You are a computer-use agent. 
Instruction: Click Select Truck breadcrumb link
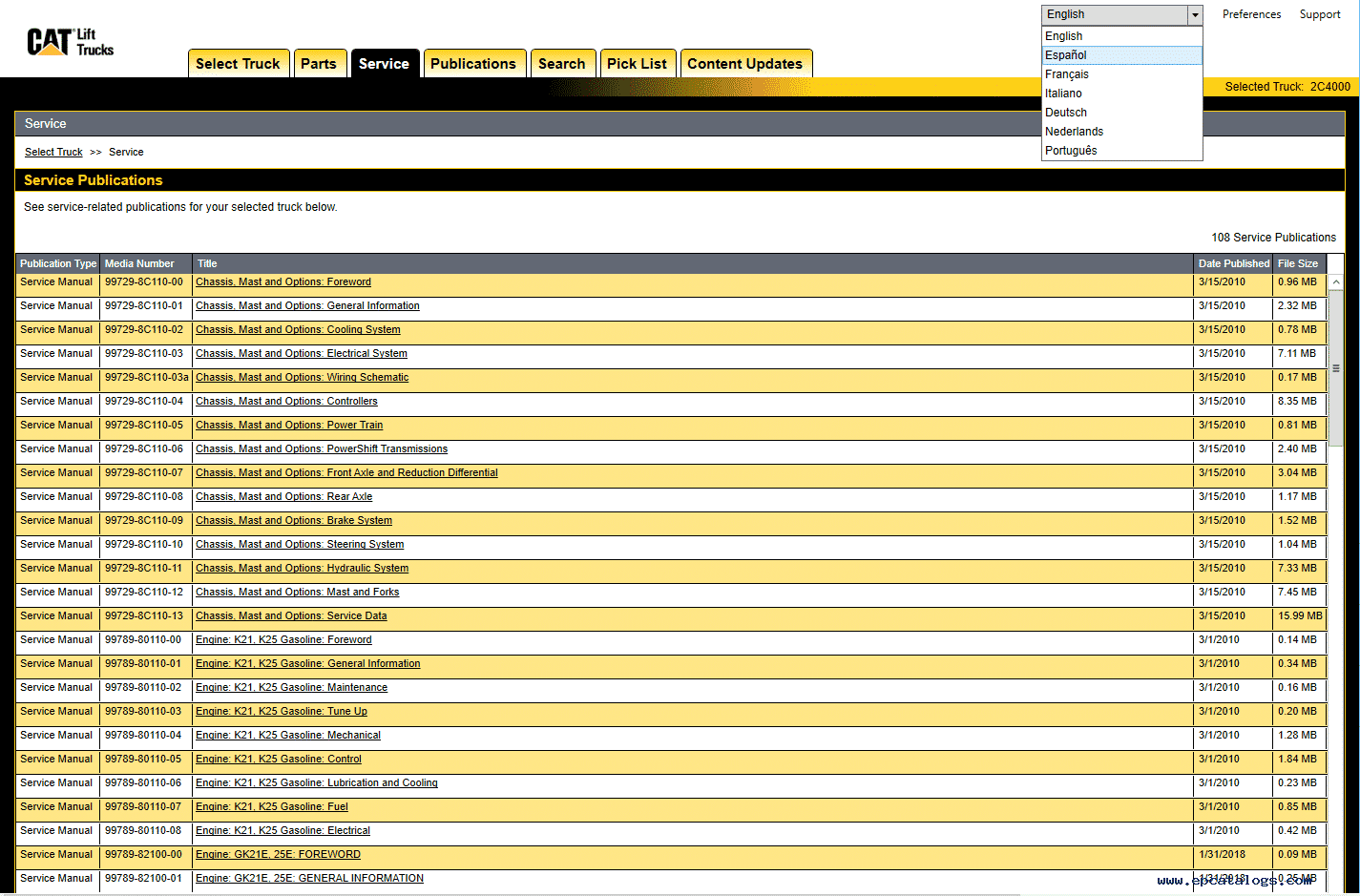click(x=53, y=152)
